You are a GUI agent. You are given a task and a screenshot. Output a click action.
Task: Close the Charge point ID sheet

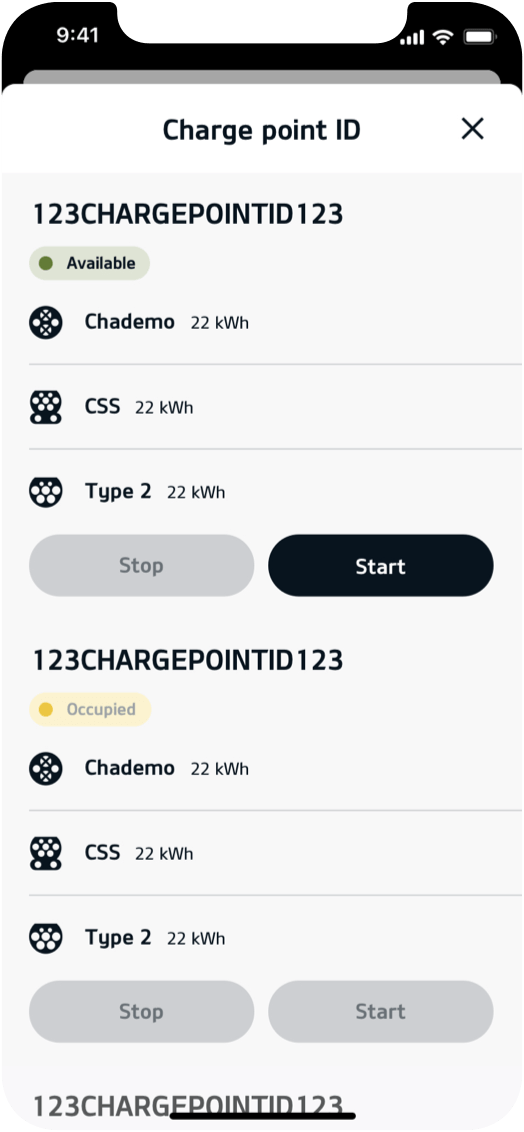click(x=472, y=129)
